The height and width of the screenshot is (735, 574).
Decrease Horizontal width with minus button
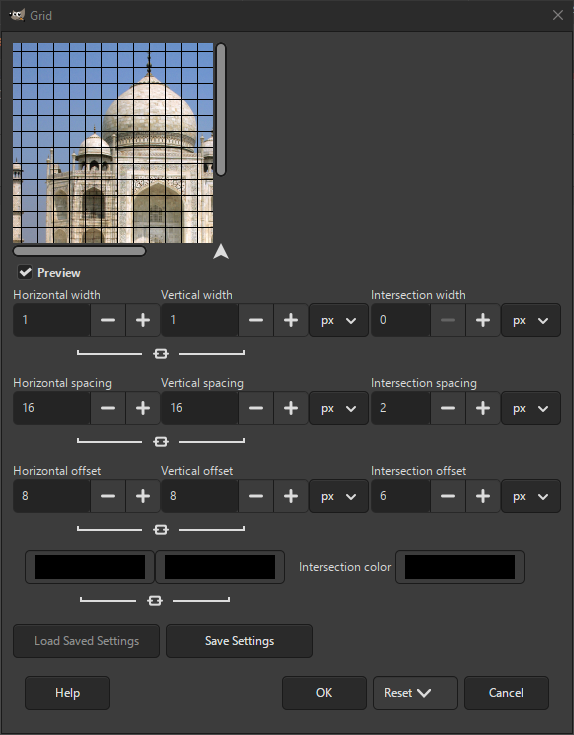(108, 320)
